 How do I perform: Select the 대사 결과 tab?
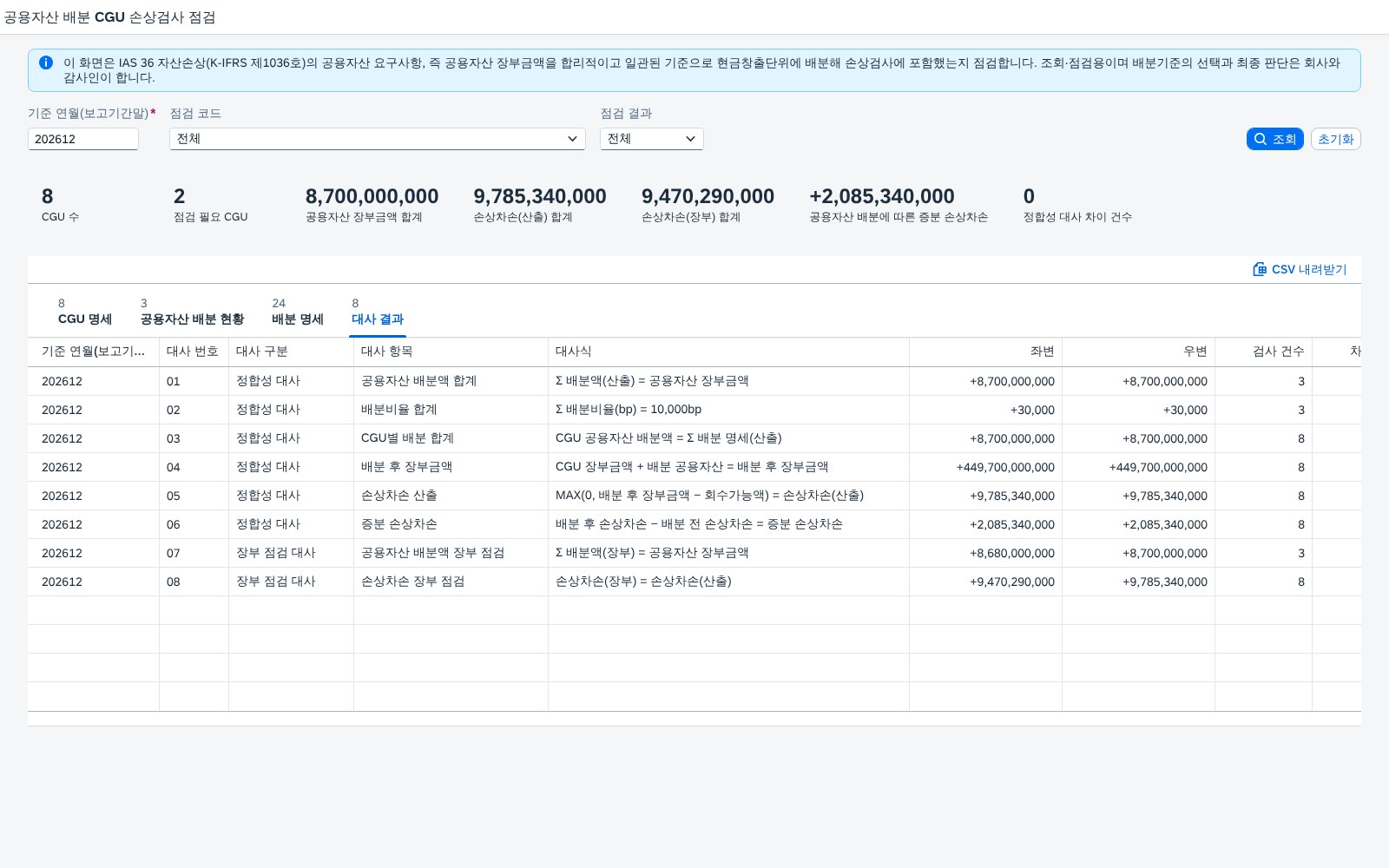point(378,312)
